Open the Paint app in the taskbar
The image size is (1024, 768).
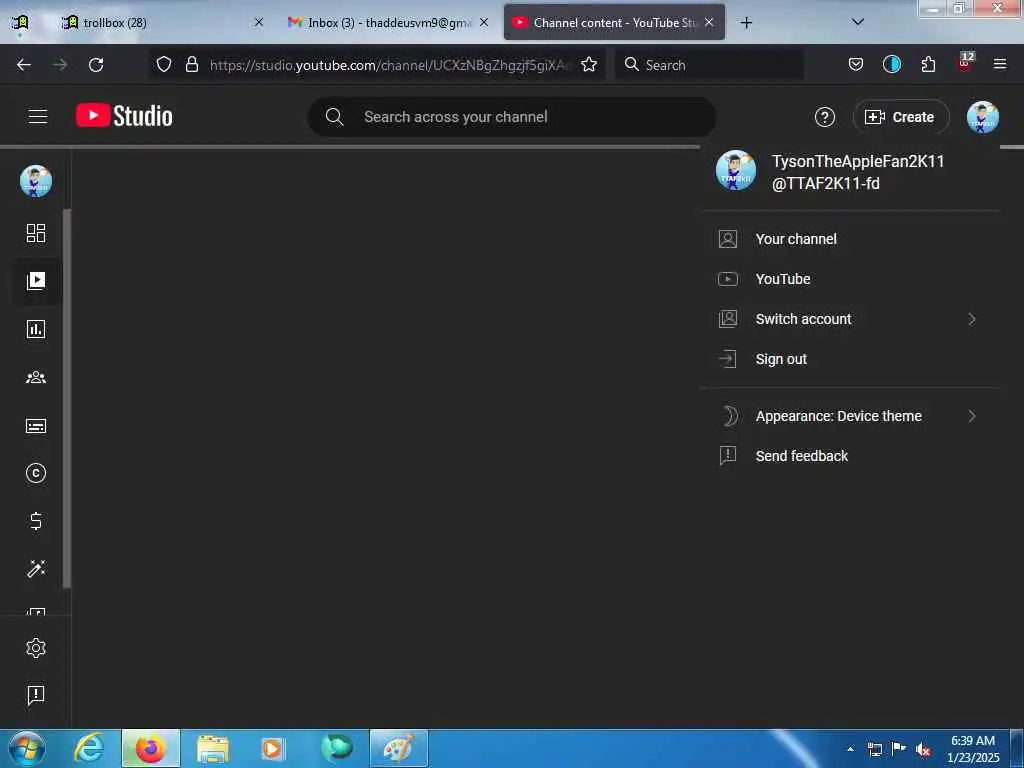click(x=398, y=748)
